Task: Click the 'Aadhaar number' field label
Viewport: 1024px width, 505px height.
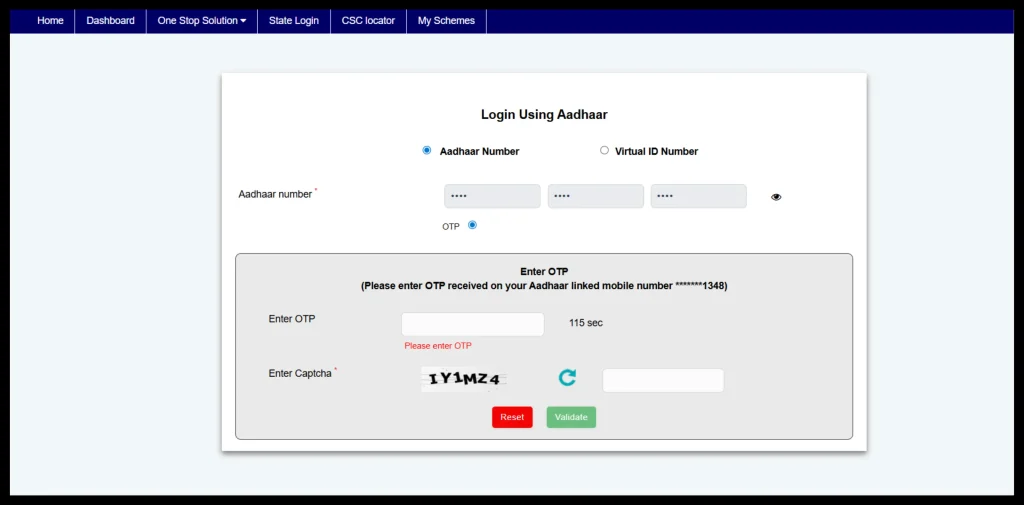Action: pos(275,194)
